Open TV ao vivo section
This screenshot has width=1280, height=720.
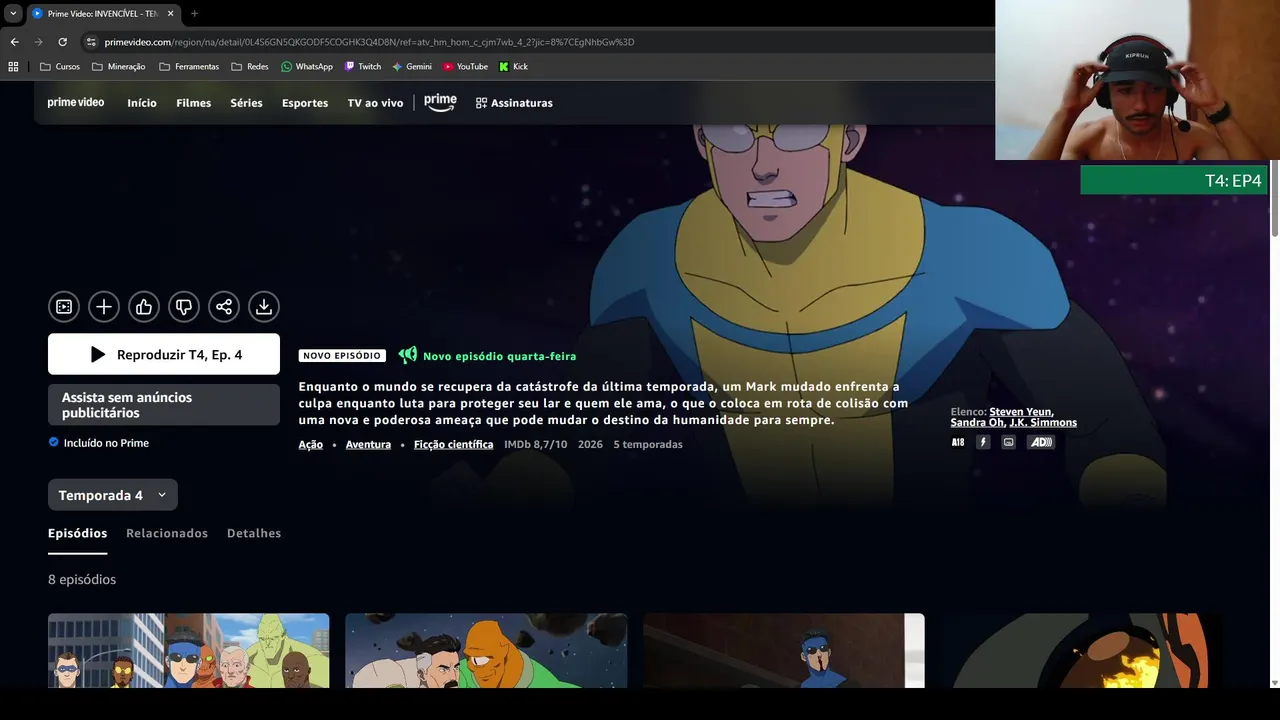(x=375, y=103)
